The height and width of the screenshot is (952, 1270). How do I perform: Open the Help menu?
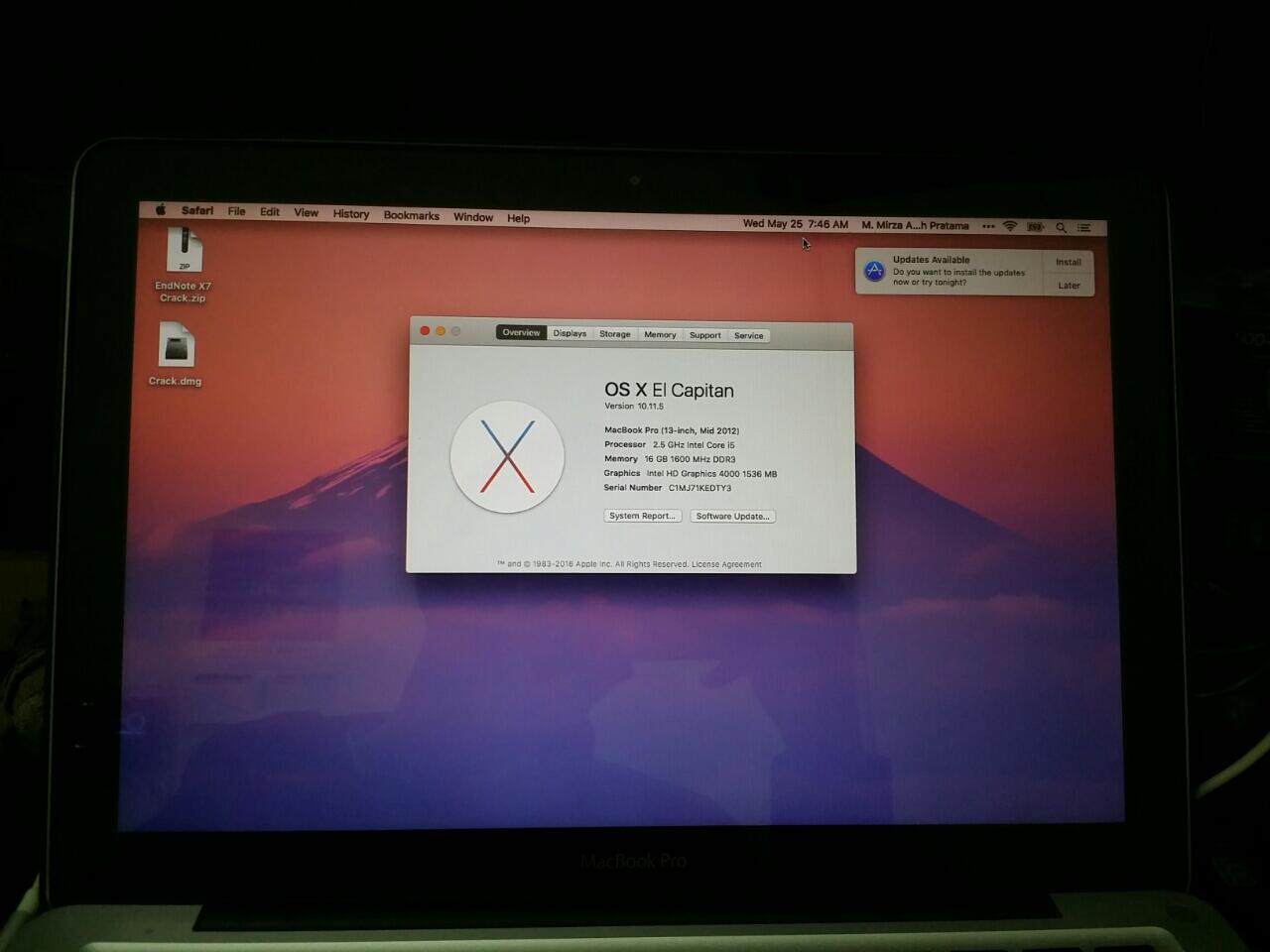coord(518,218)
